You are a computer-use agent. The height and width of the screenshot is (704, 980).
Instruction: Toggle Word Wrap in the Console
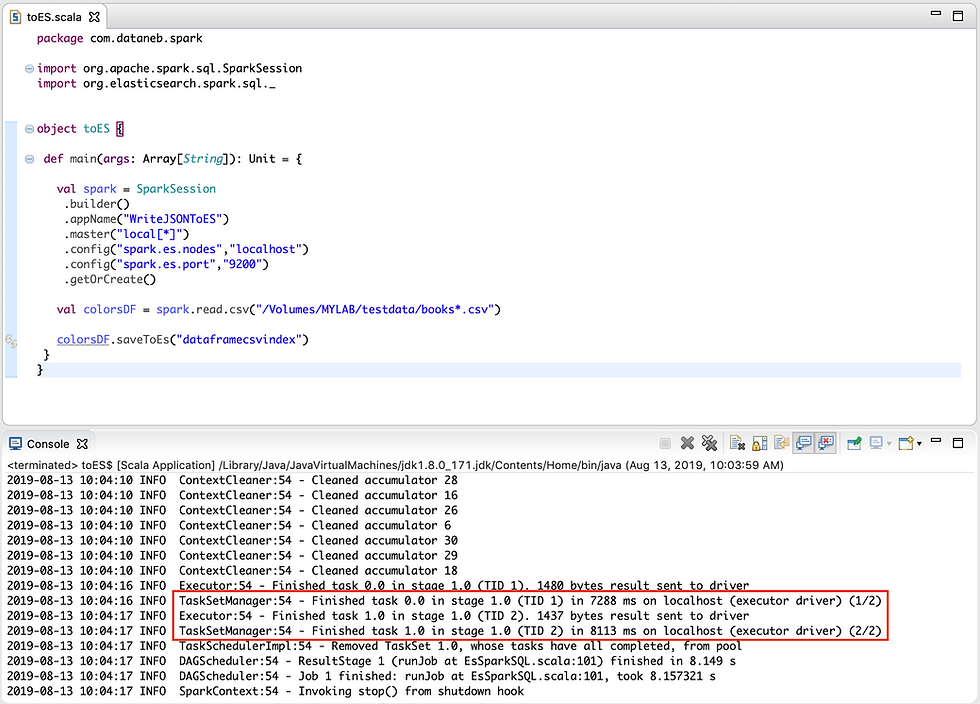coord(781,443)
